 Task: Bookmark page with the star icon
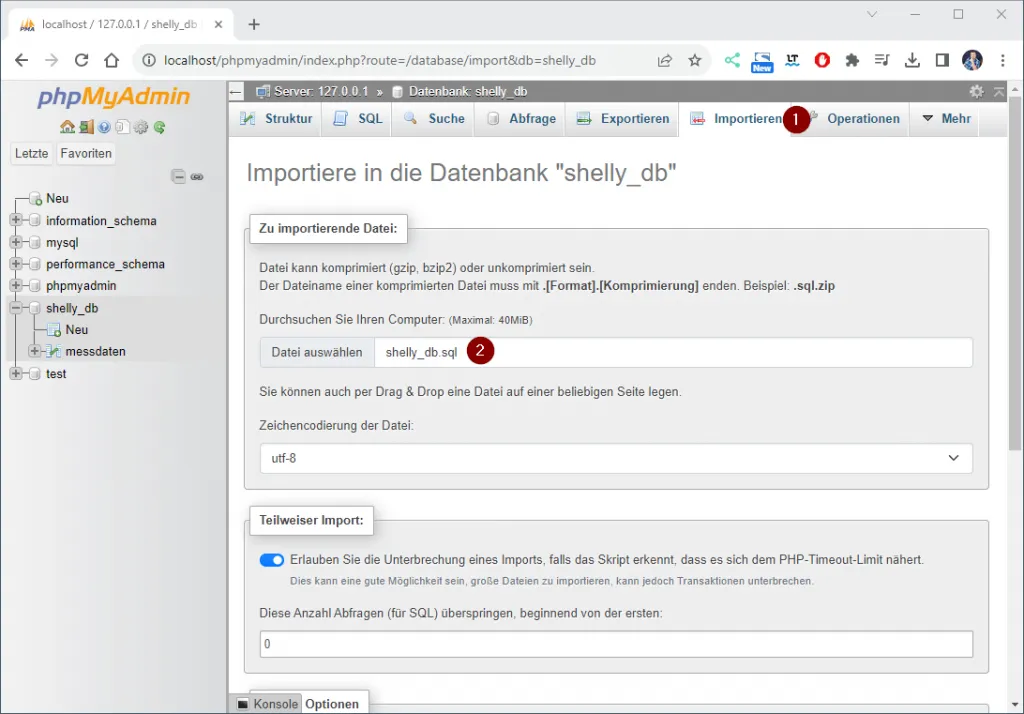pos(695,60)
